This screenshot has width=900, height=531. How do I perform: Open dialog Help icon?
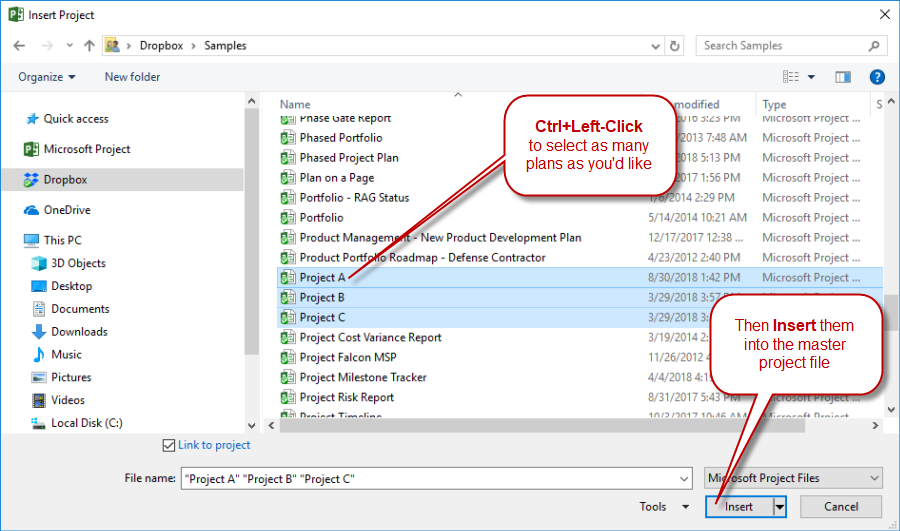tap(877, 77)
